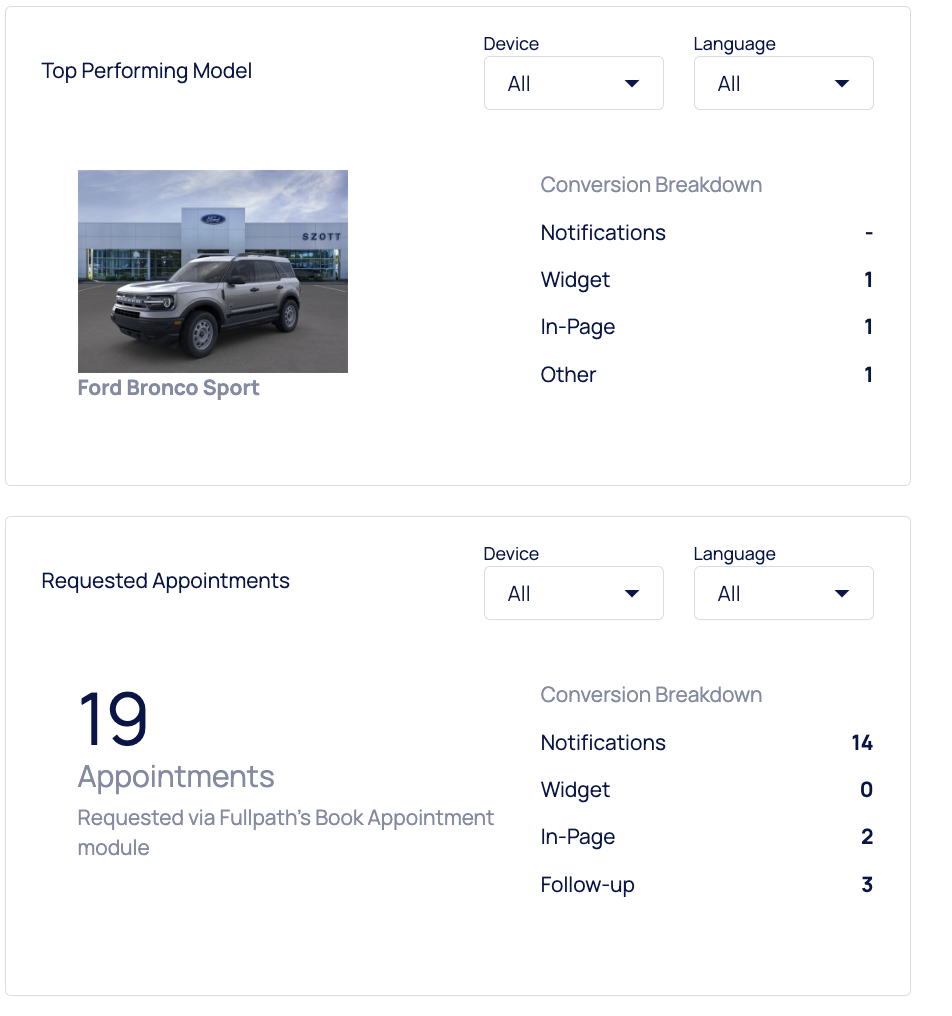Screen dimensions: 952x1016
Task: Expand the Device filter for Requested Appointments
Action: click(x=573, y=593)
